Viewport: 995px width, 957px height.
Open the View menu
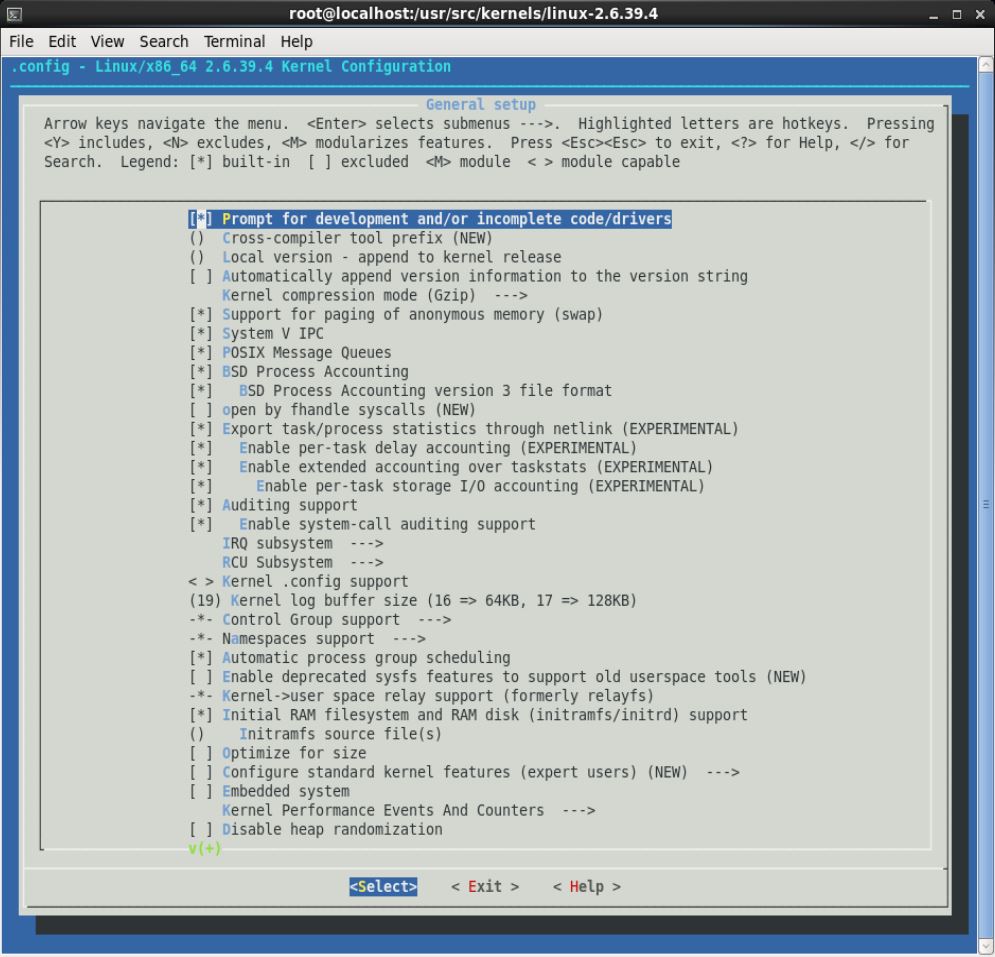click(107, 42)
